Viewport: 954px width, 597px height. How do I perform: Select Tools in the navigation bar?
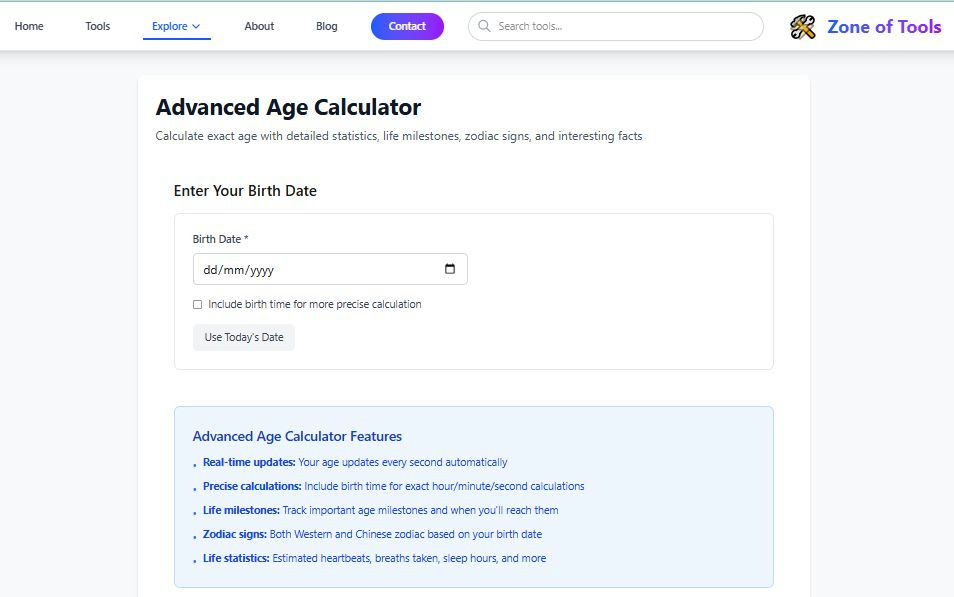[96, 26]
